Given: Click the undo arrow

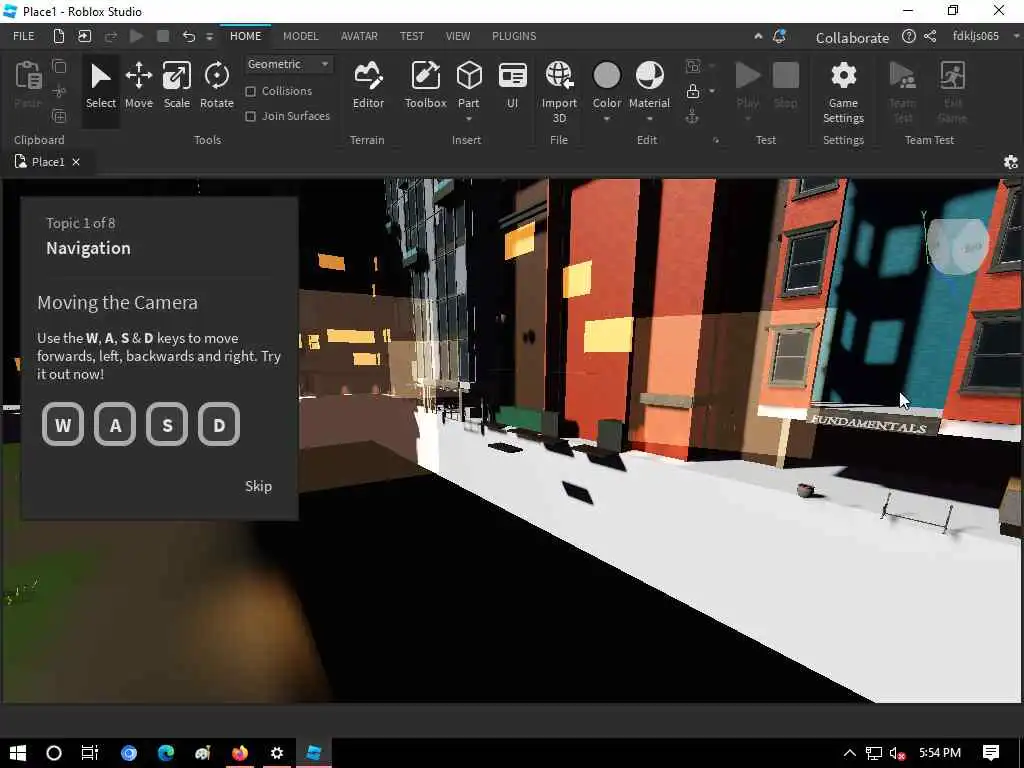Looking at the screenshot, I should point(189,37).
